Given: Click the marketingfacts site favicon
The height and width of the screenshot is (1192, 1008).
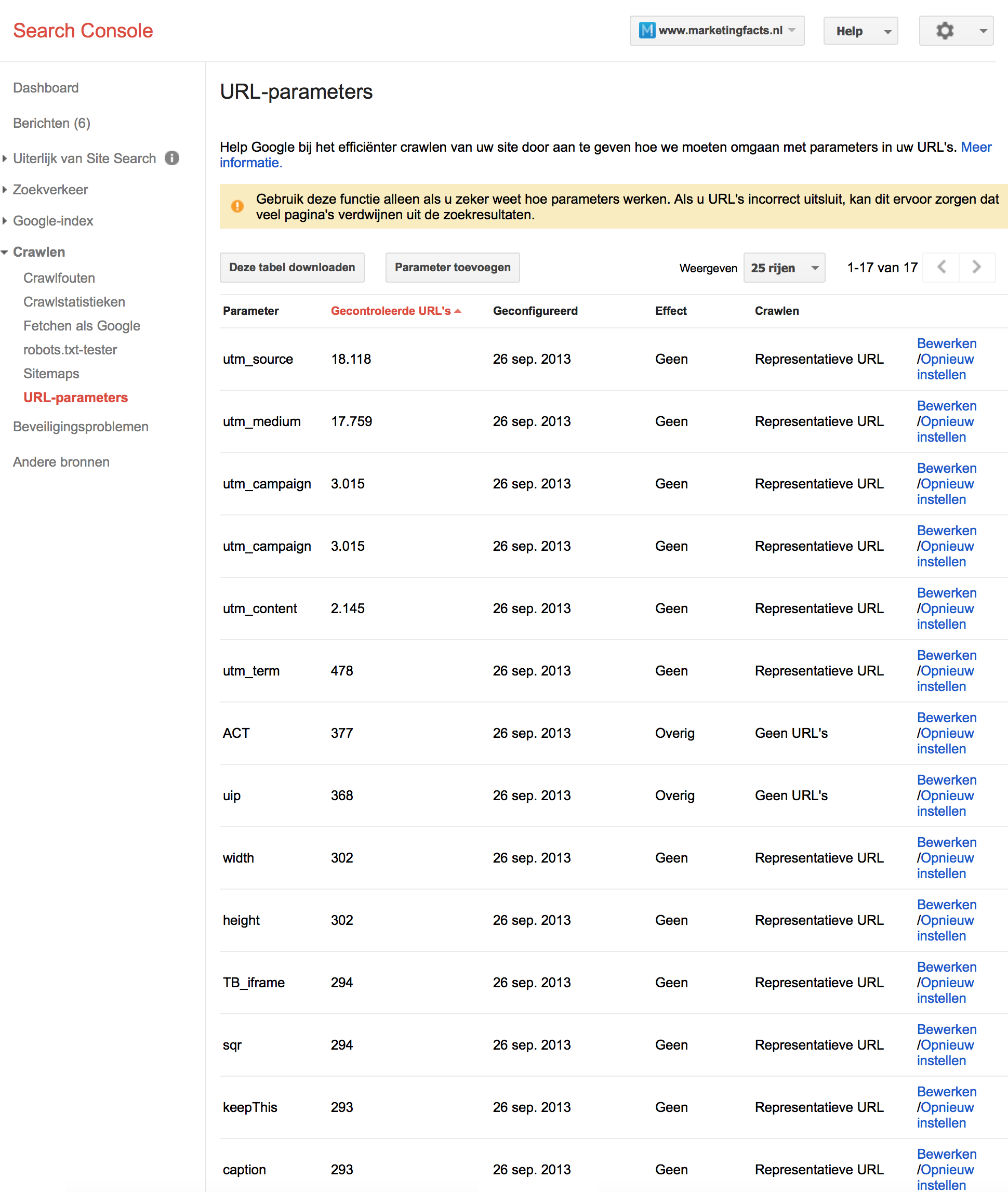Looking at the screenshot, I should click(646, 30).
